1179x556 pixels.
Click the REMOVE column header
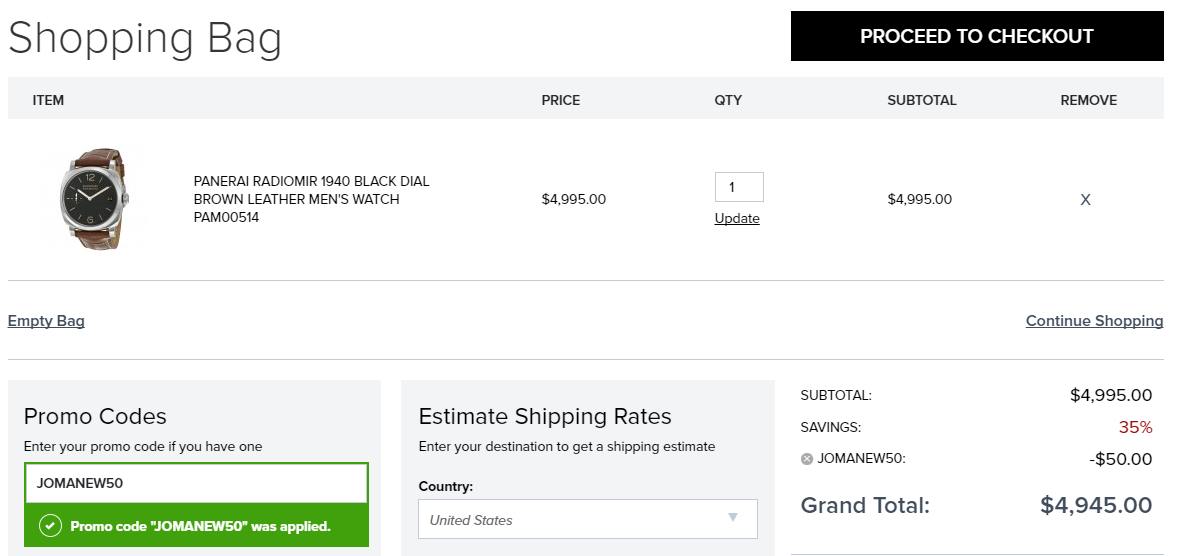[x=1089, y=100]
